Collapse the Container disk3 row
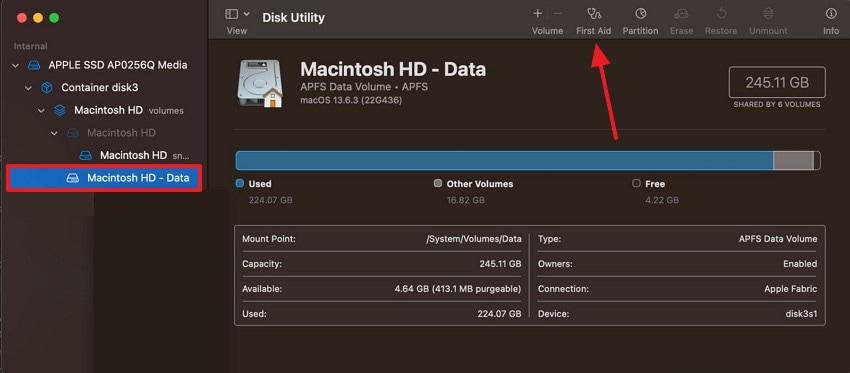 [x=28, y=88]
